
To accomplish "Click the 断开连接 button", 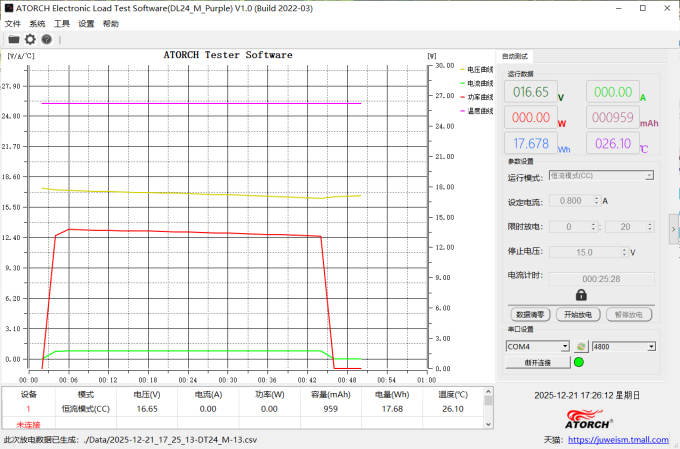I will pos(538,362).
